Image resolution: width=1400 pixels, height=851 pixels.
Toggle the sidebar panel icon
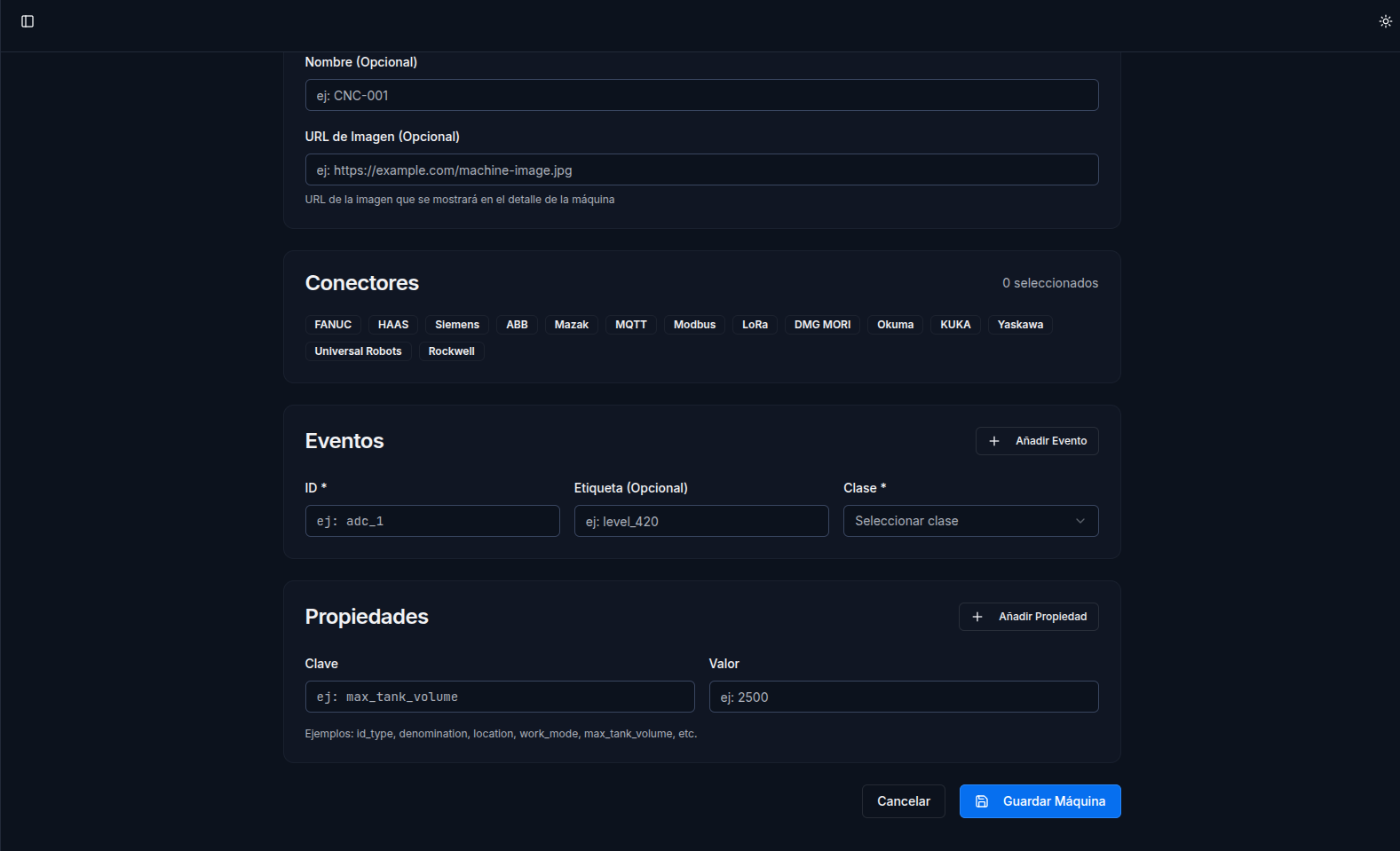tap(28, 21)
